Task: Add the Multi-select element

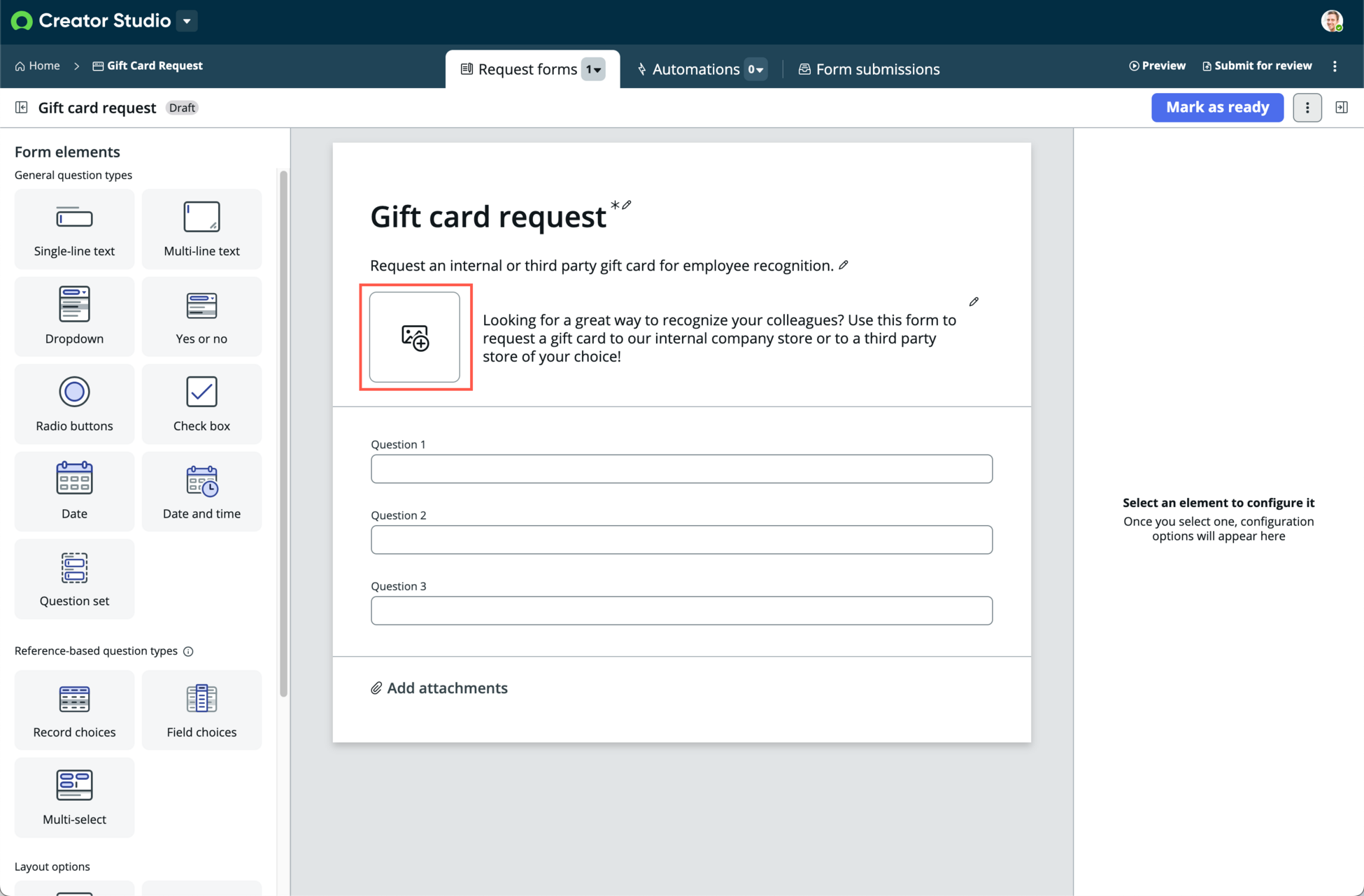Action: point(74,797)
